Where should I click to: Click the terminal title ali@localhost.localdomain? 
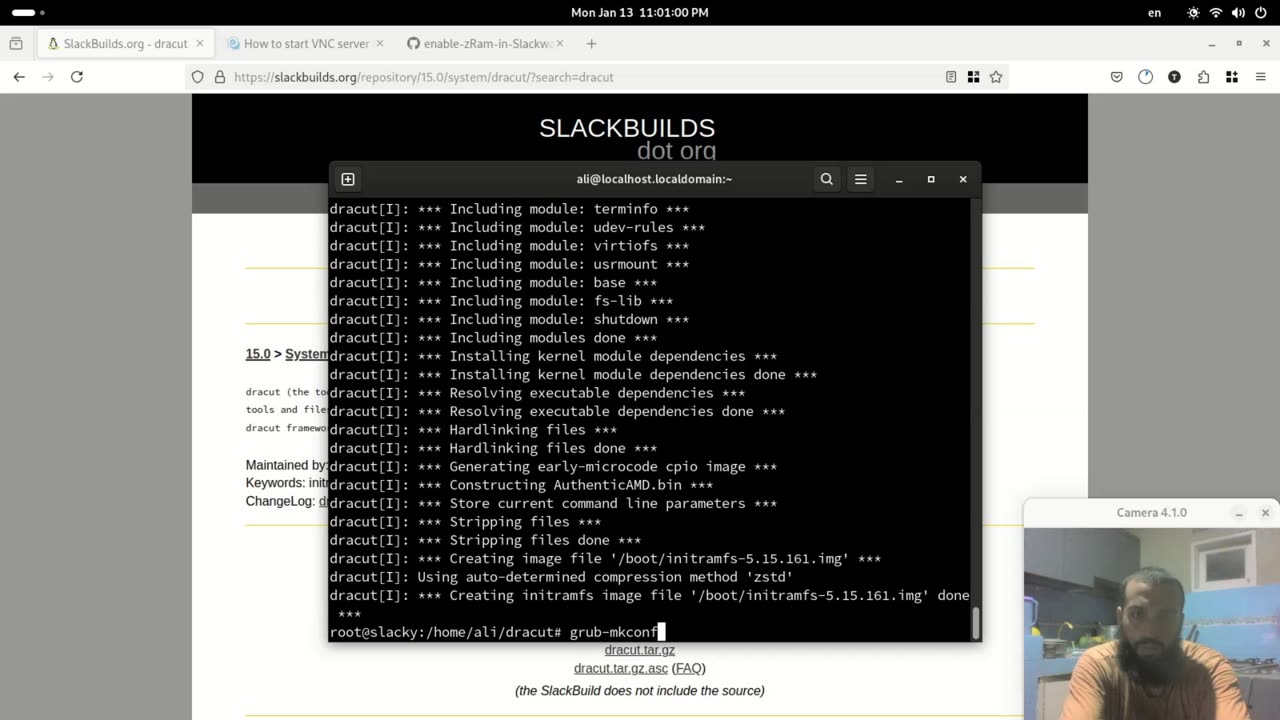pyautogui.click(x=654, y=179)
